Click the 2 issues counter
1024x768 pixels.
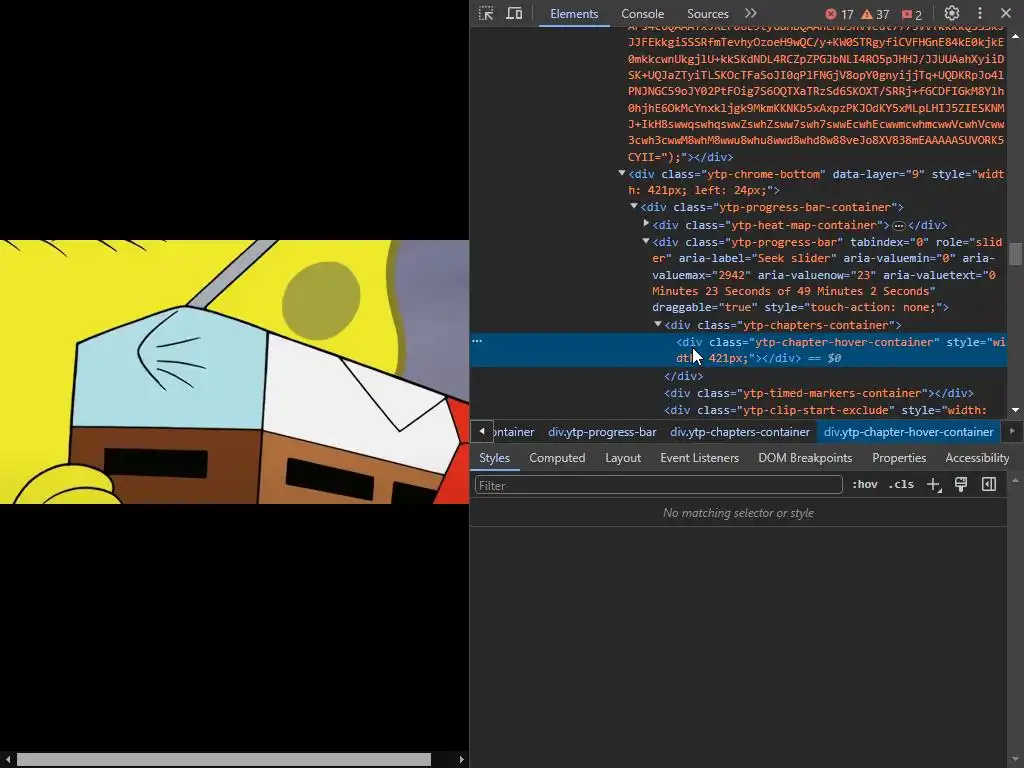(912, 14)
